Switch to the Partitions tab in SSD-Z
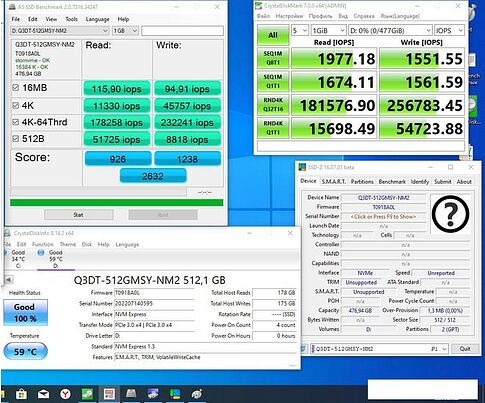Image resolution: width=485 pixels, height=403 pixels. click(362, 182)
